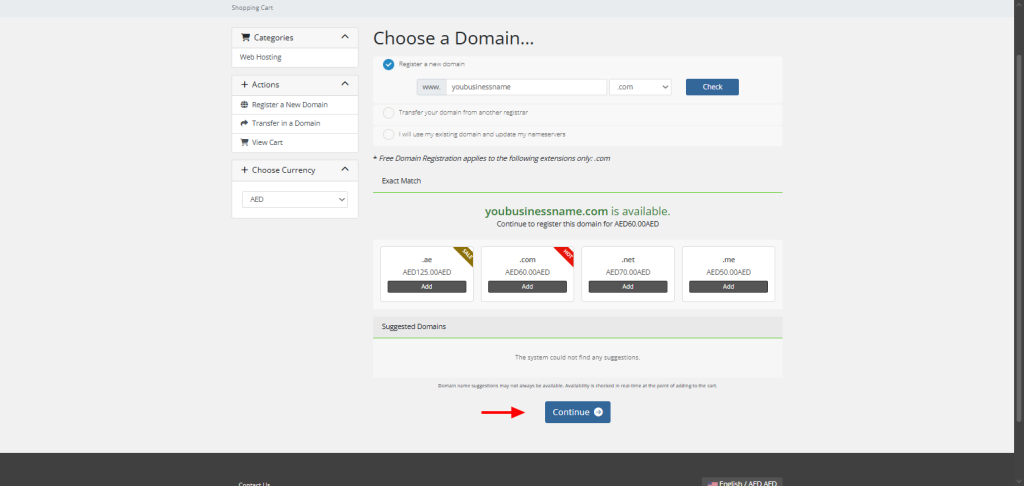Click the Free Domain Registration note

coord(492,158)
